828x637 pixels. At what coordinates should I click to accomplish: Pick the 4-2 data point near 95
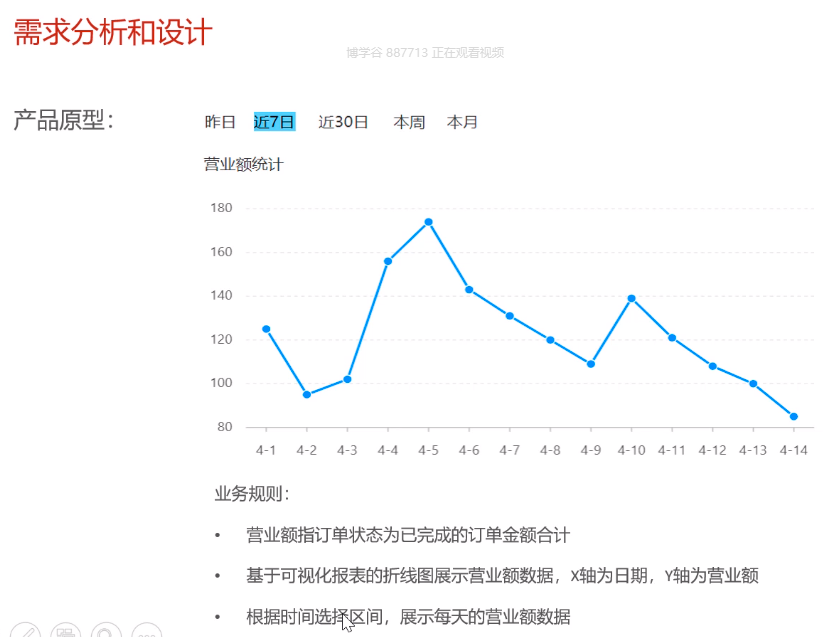coord(307,395)
